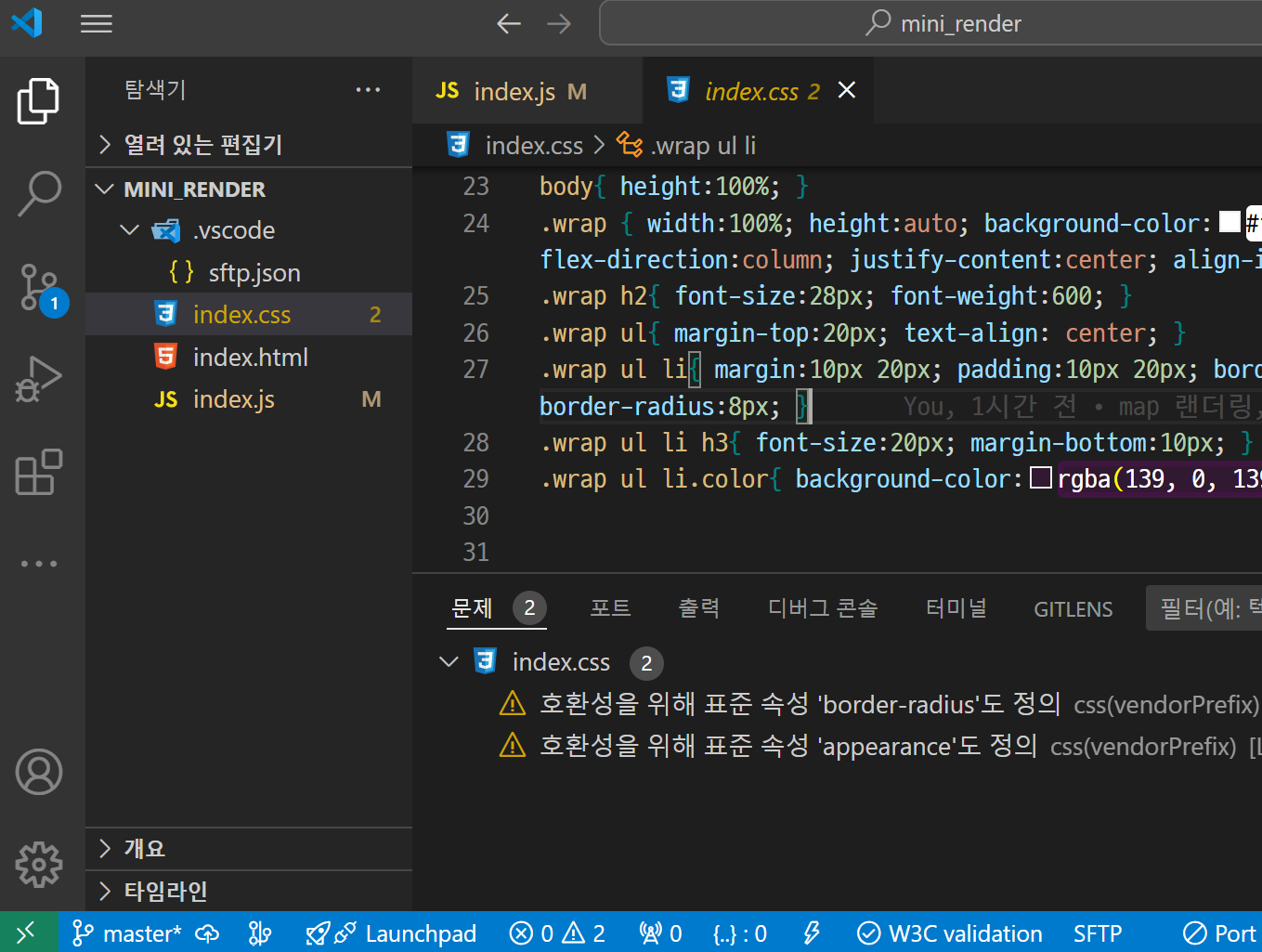Switch to the GITLENS panel tab

click(x=1073, y=609)
